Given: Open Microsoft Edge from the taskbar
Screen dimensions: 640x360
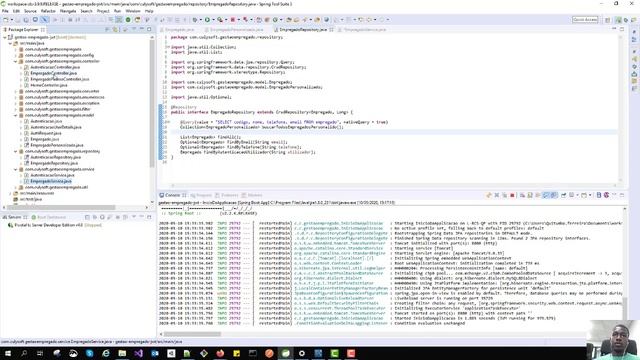Looking at the screenshot, I should coord(106,353).
